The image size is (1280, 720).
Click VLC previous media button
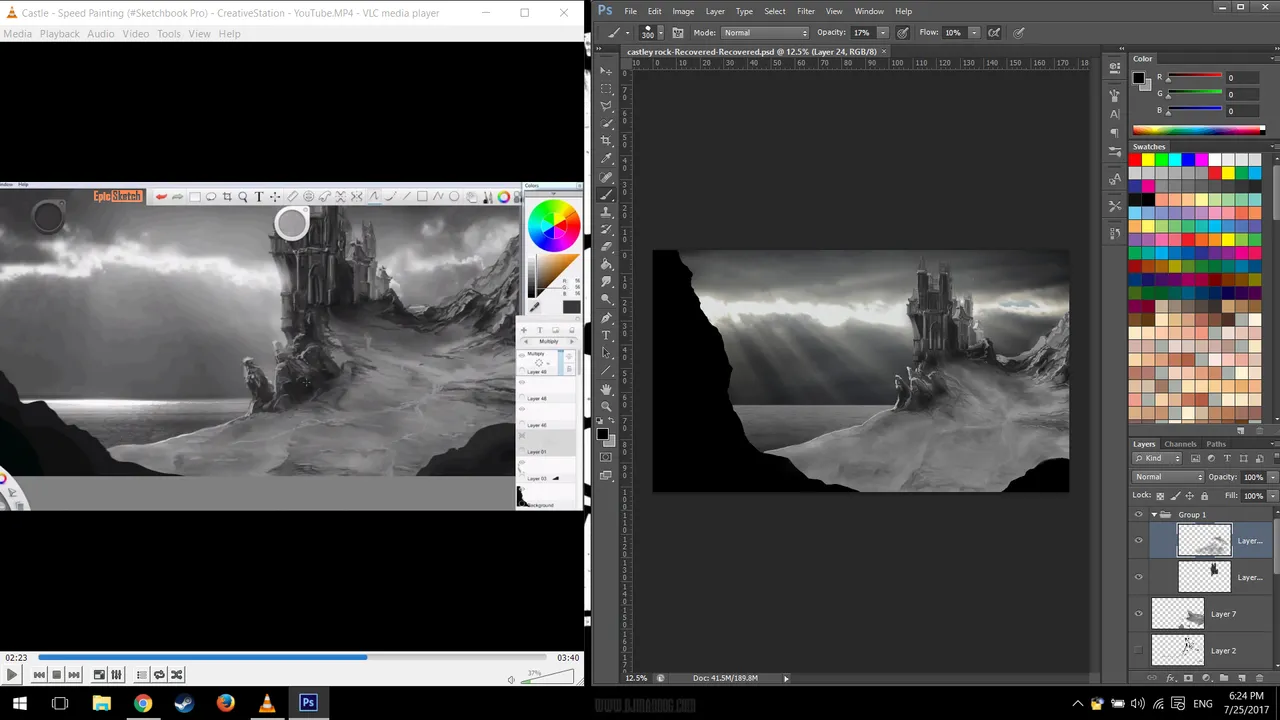[x=39, y=675]
